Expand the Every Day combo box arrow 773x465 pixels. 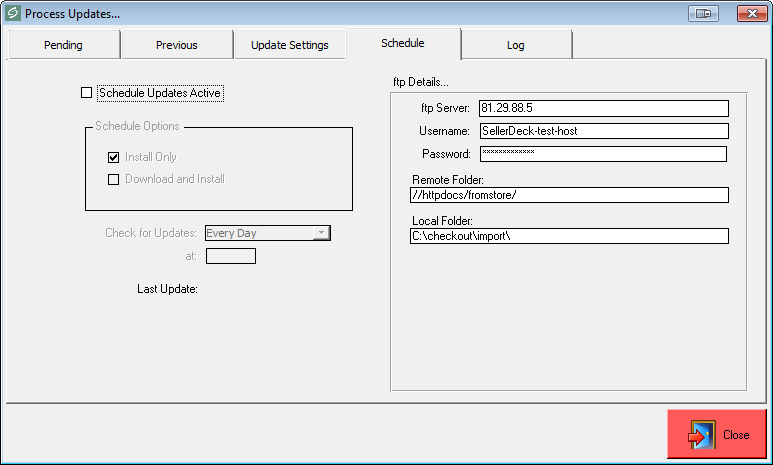(x=320, y=233)
